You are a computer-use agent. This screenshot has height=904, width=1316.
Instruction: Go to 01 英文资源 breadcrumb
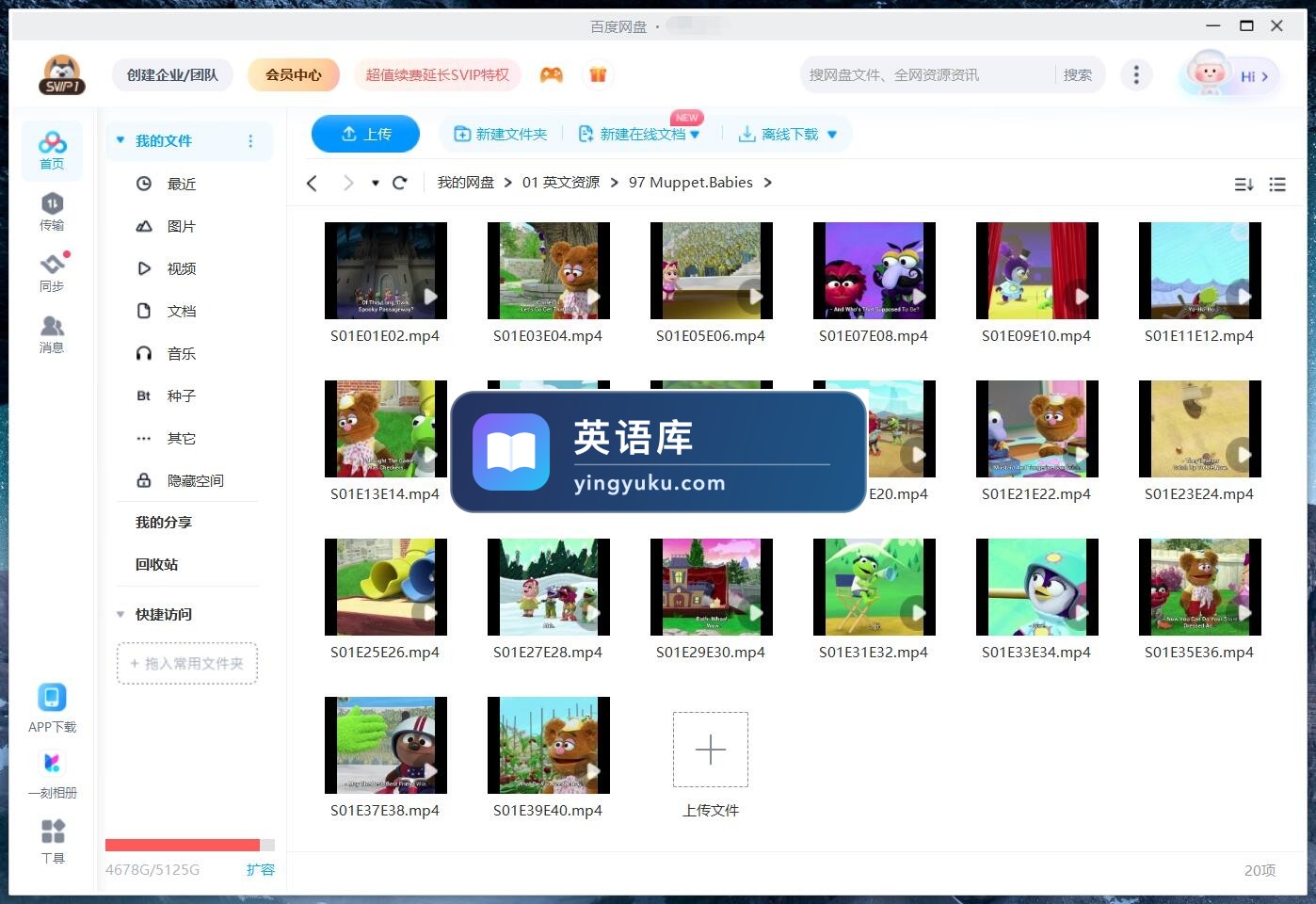[561, 183]
